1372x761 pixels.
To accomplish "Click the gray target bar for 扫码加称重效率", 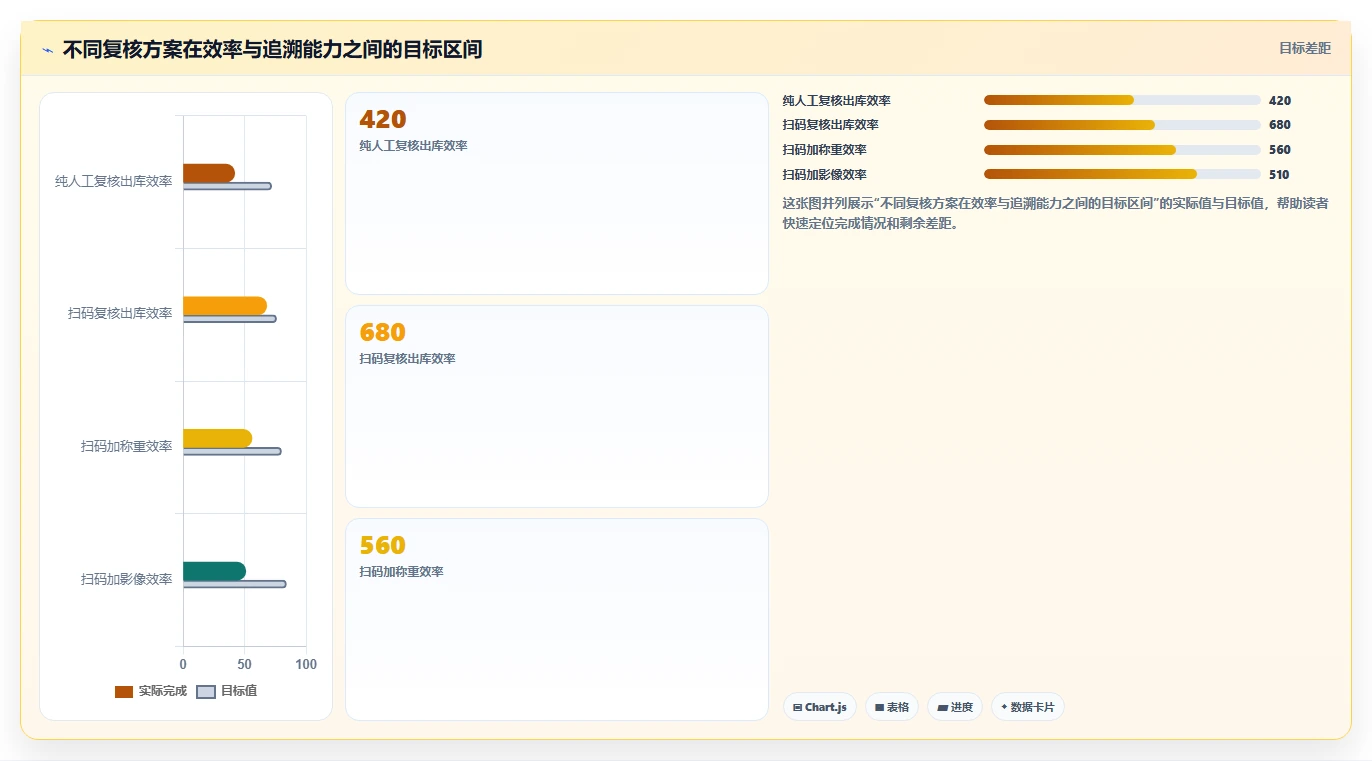I will pos(232,451).
